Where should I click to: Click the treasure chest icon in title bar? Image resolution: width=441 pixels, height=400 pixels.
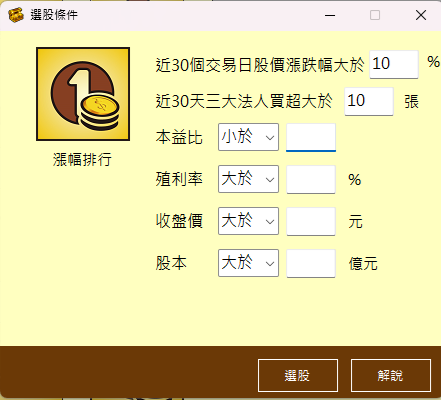click(16, 15)
